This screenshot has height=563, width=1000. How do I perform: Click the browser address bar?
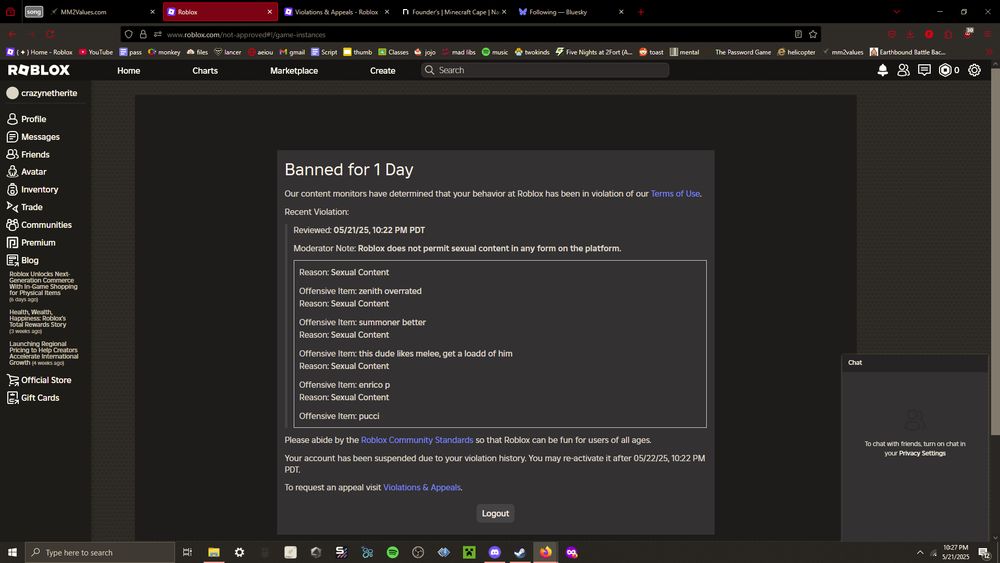click(x=471, y=34)
